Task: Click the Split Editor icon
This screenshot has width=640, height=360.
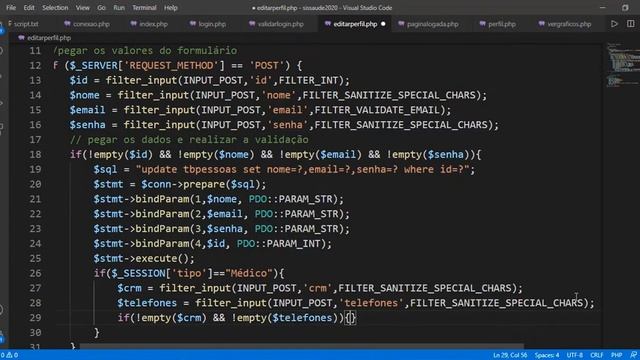Action: (x=631, y=24)
